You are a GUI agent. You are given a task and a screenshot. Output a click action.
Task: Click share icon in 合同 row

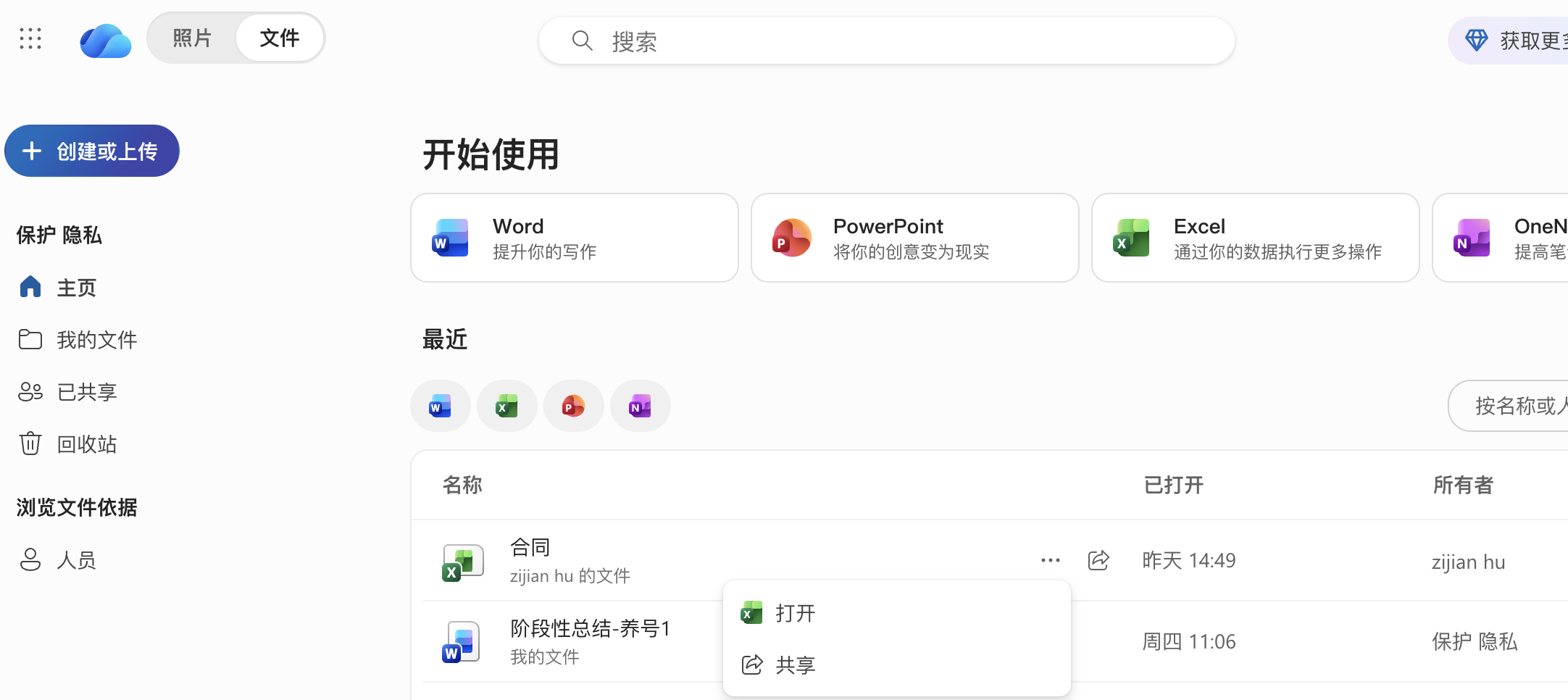[1098, 560]
